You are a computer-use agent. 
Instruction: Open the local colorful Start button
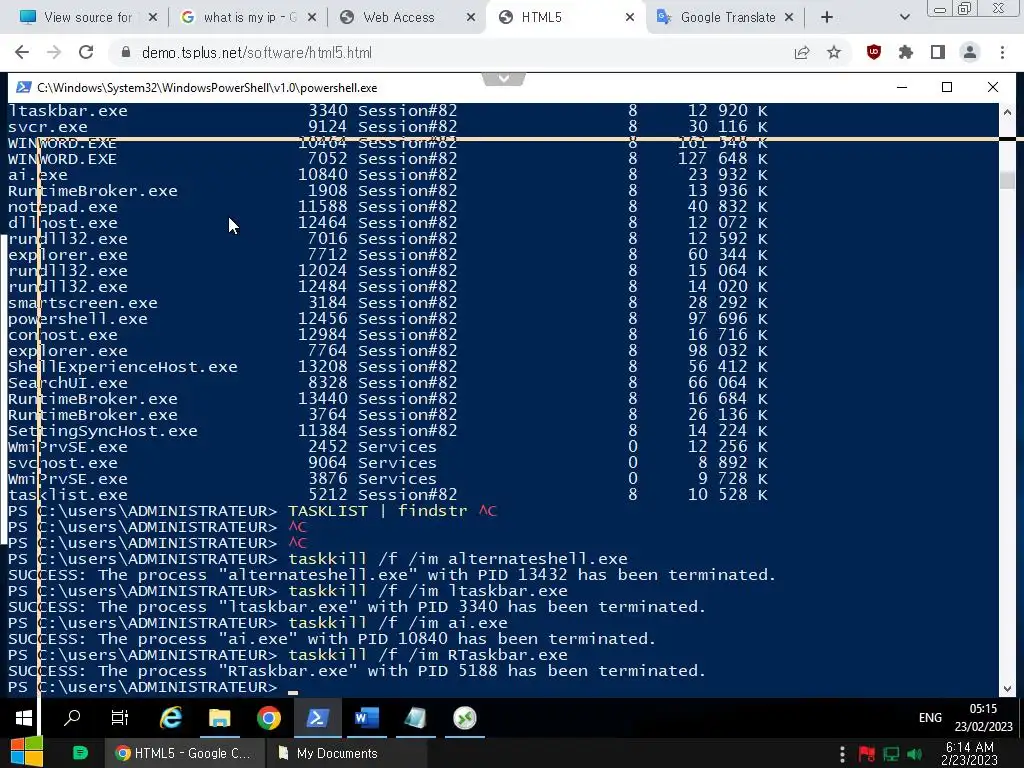tap(27, 752)
